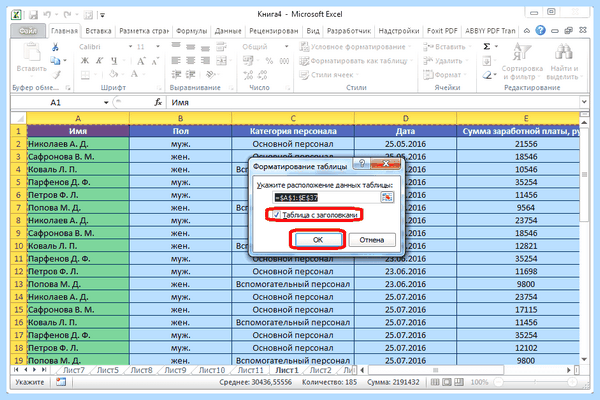
Task: Click the range selector icon in dialog
Action: coord(387,197)
